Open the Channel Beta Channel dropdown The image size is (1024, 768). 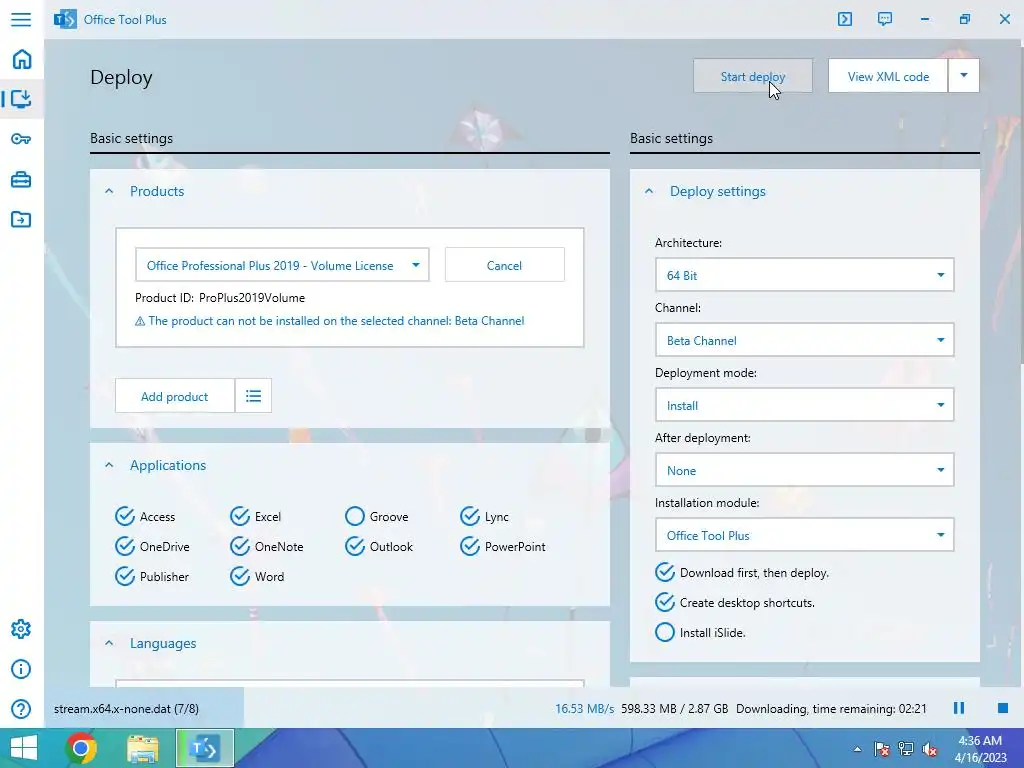(805, 340)
